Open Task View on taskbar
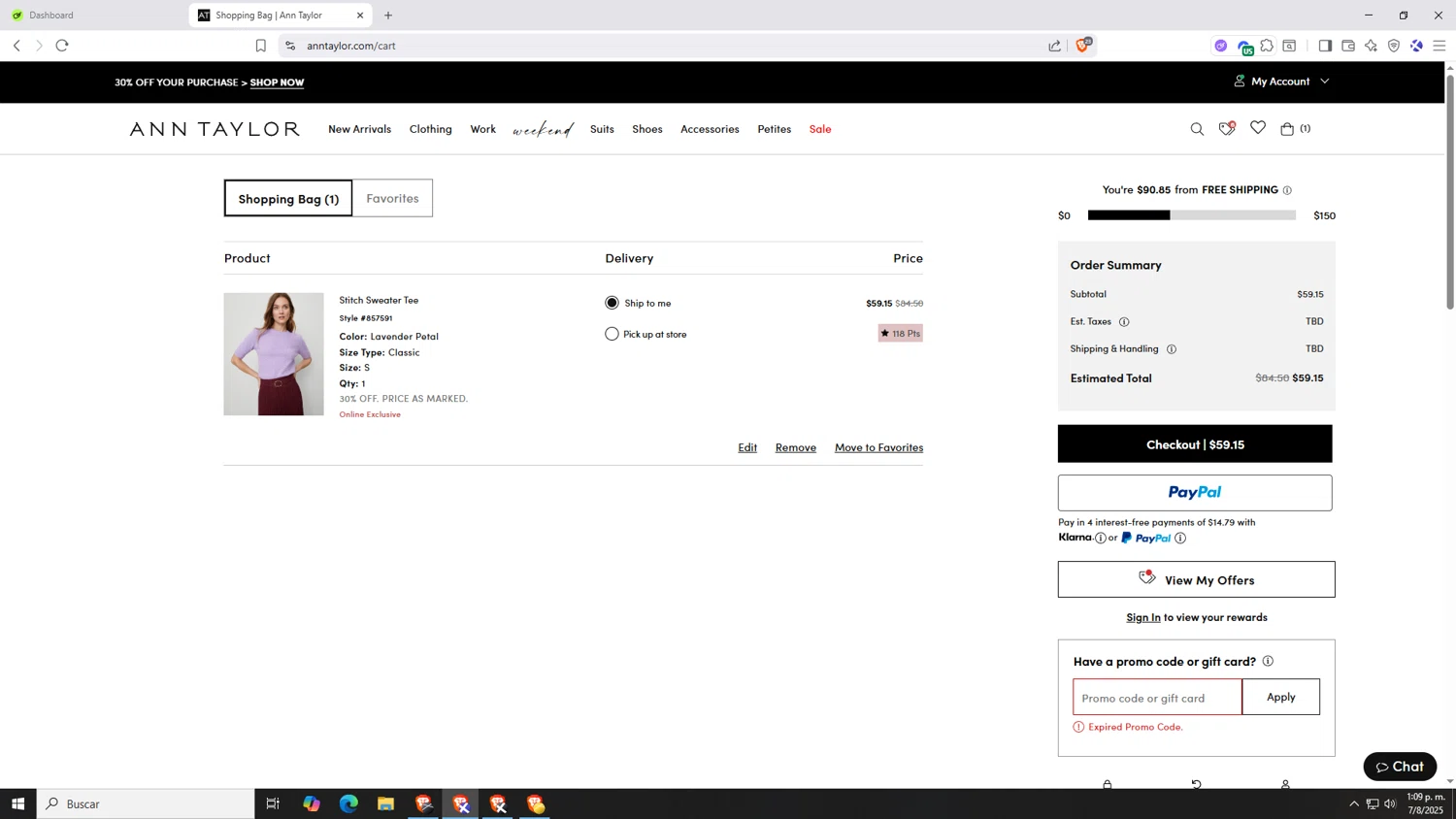 tap(273, 803)
